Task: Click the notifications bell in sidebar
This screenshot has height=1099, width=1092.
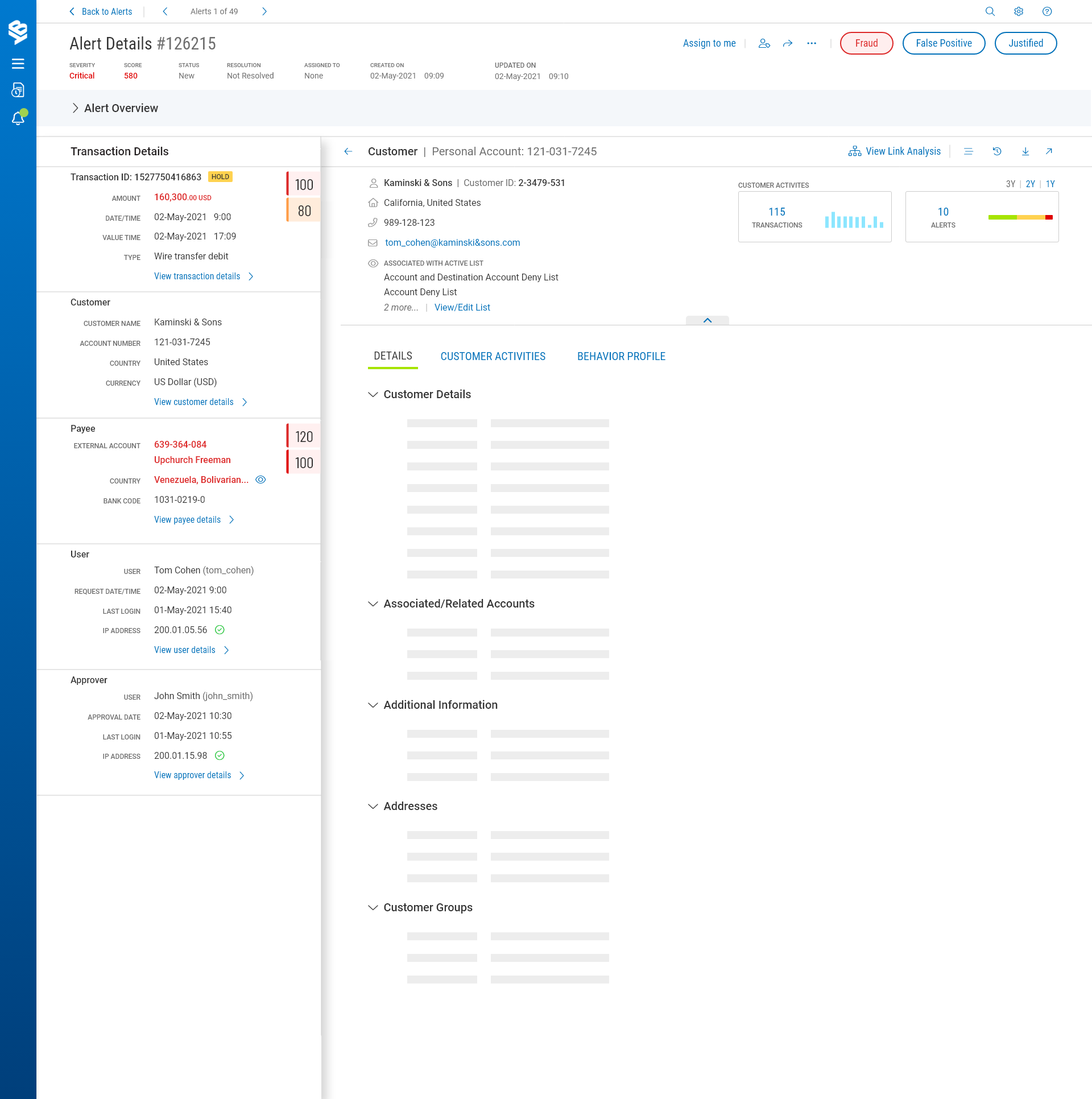Action: point(18,118)
